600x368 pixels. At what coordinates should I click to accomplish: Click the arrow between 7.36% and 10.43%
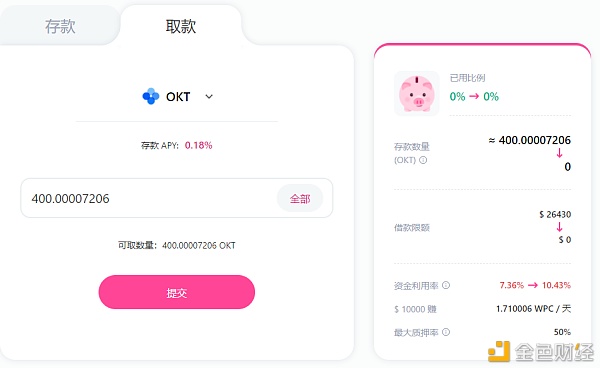[533, 285]
